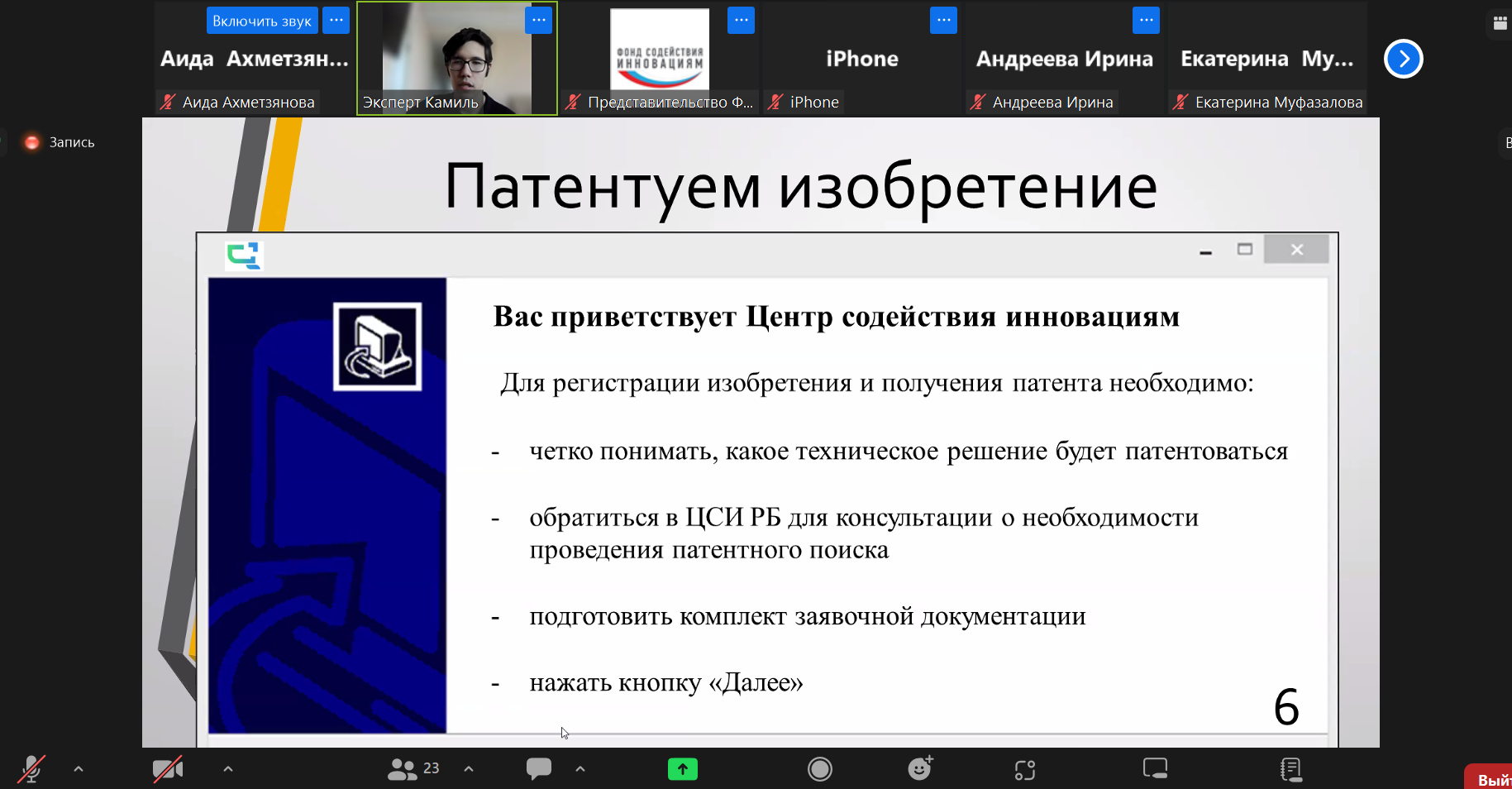
Task: Open the chat panel
Action: tap(539, 769)
